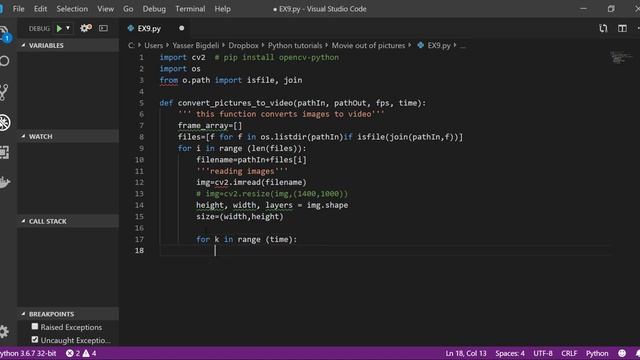
Task: Click the minimap code preview
Action: (x=621, y=58)
